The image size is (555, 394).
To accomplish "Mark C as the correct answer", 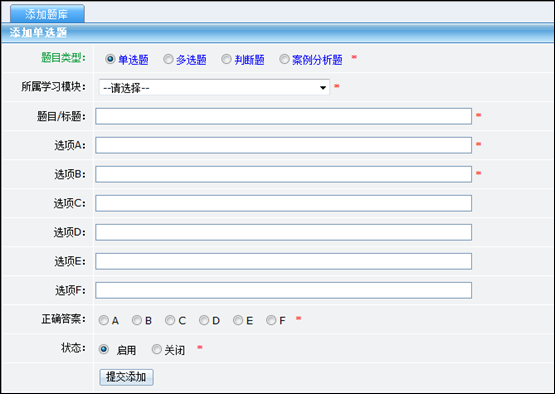I will (x=170, y=320).
